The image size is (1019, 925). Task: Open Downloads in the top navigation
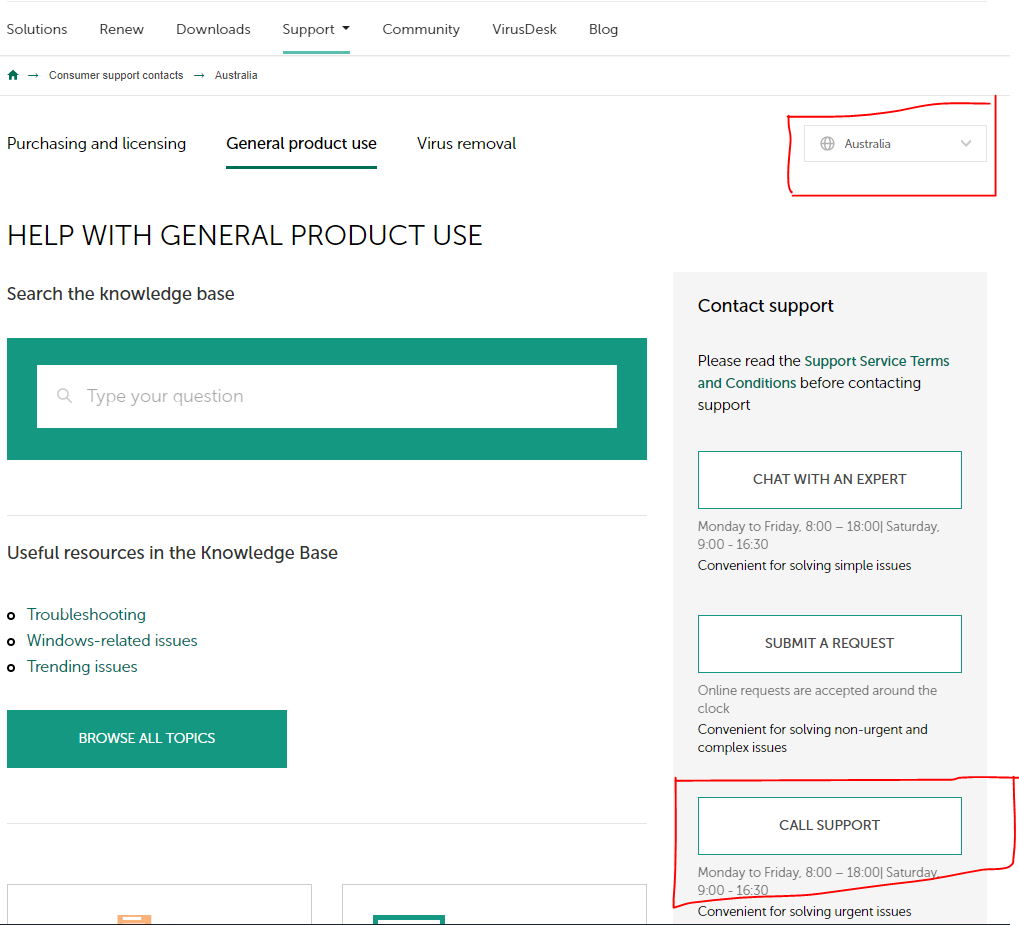(213, 29)
